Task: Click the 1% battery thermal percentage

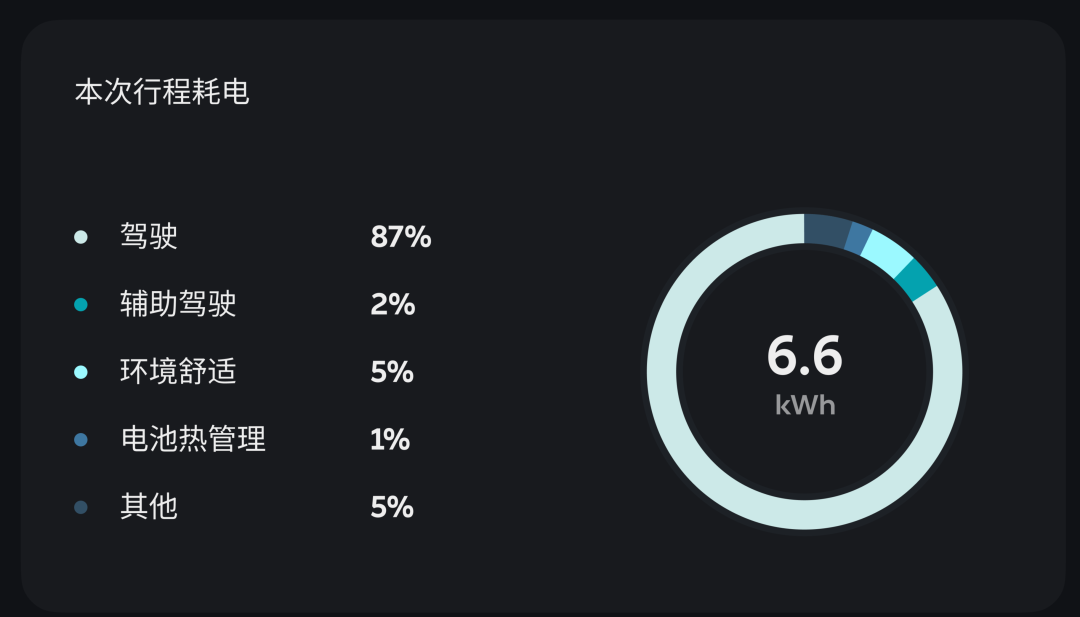Action: pyautogui.click(x=390, y=439)
